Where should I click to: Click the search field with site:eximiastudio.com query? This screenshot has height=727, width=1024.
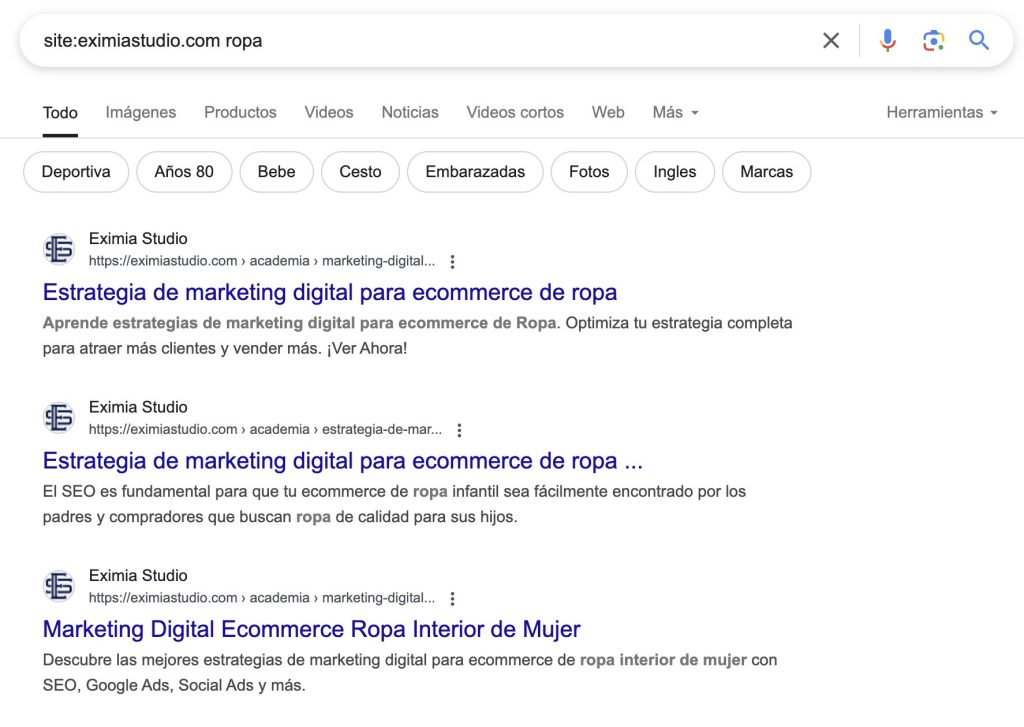click(x=418, y=40)
